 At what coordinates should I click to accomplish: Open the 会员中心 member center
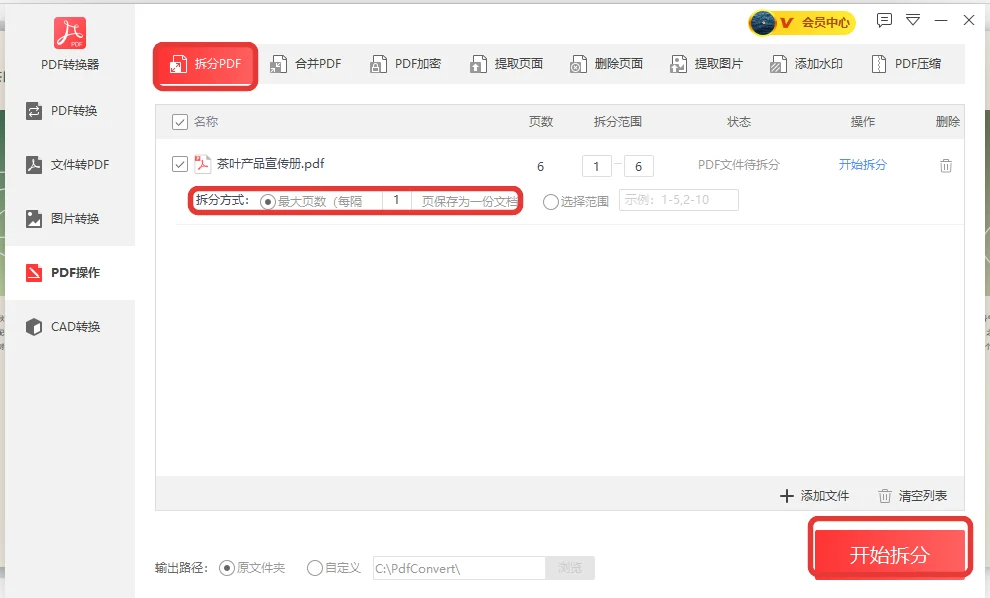(x=802, y=23)
